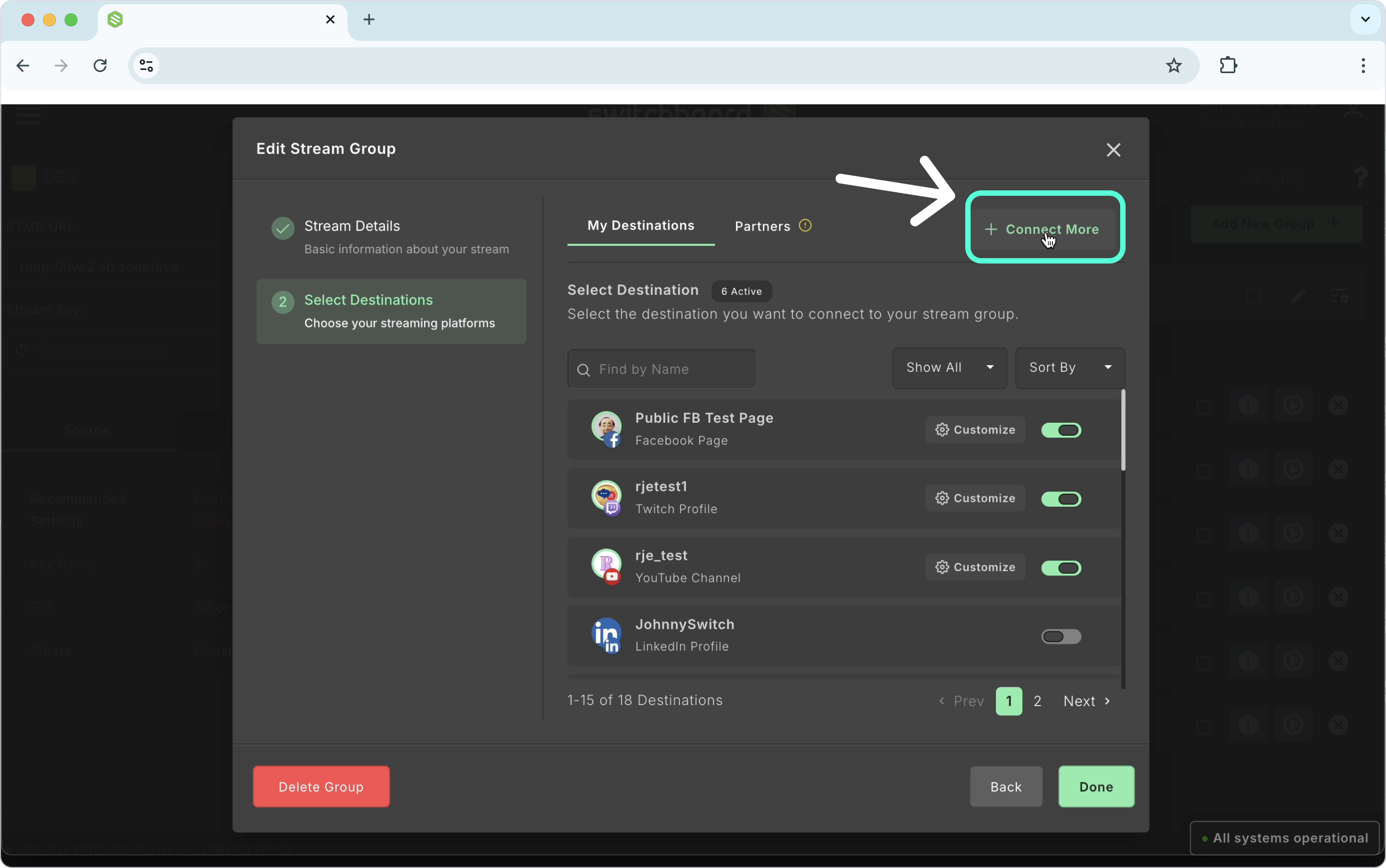This screenshot has width=1386, height=868.
Task: Select the My Destinations tab
Action: 640,226
